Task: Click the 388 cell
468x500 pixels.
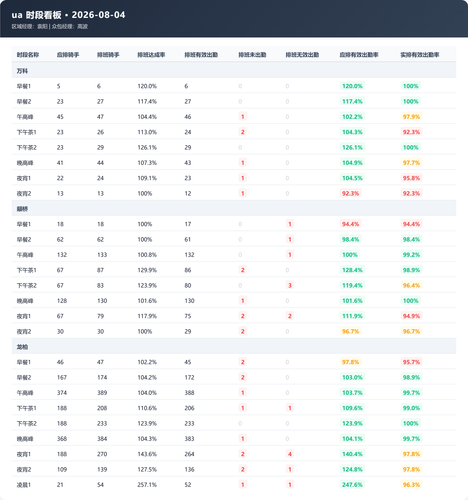Action: point(189,393)
